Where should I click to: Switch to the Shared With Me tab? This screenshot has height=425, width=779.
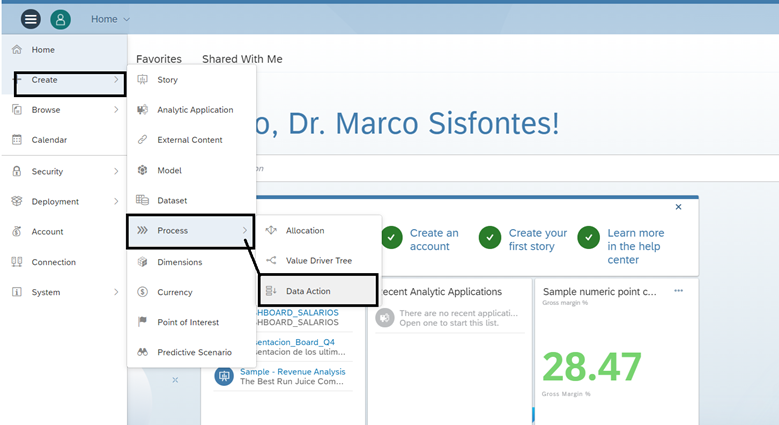(242, 59)
